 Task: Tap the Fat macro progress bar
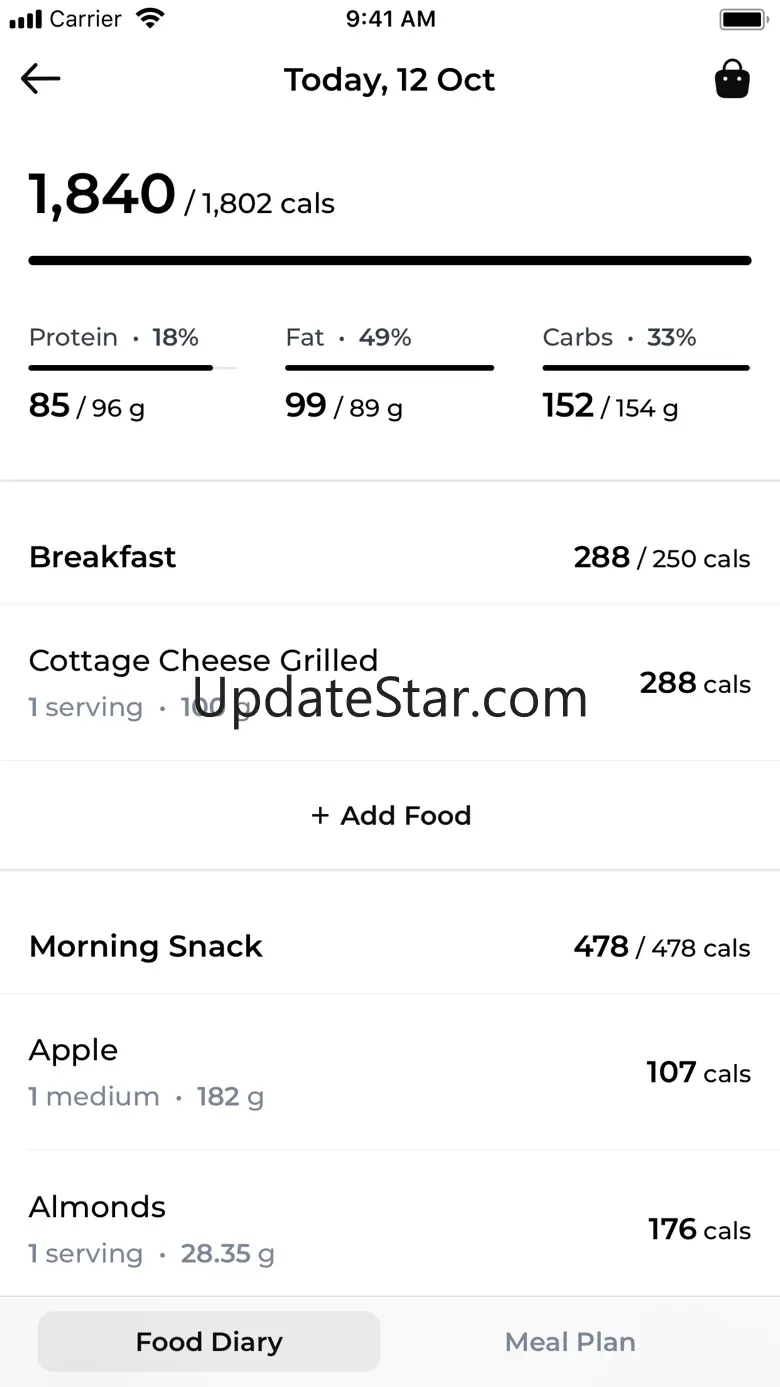point(390,368)
